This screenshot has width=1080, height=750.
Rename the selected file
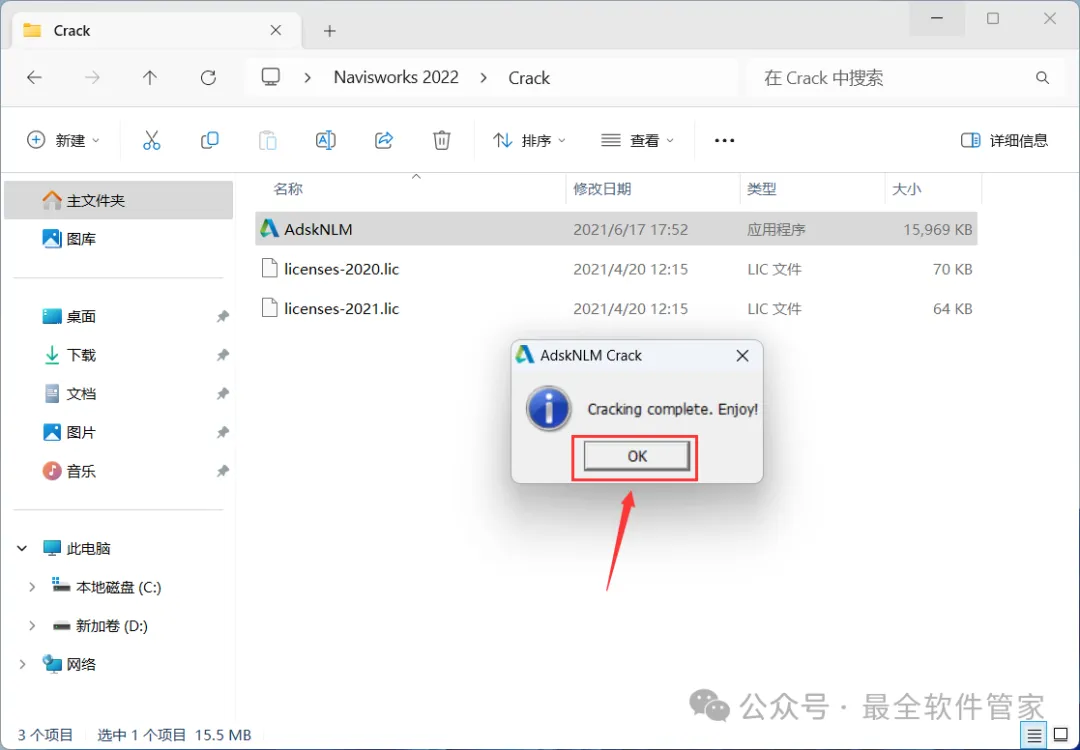[x=325, y=140]
